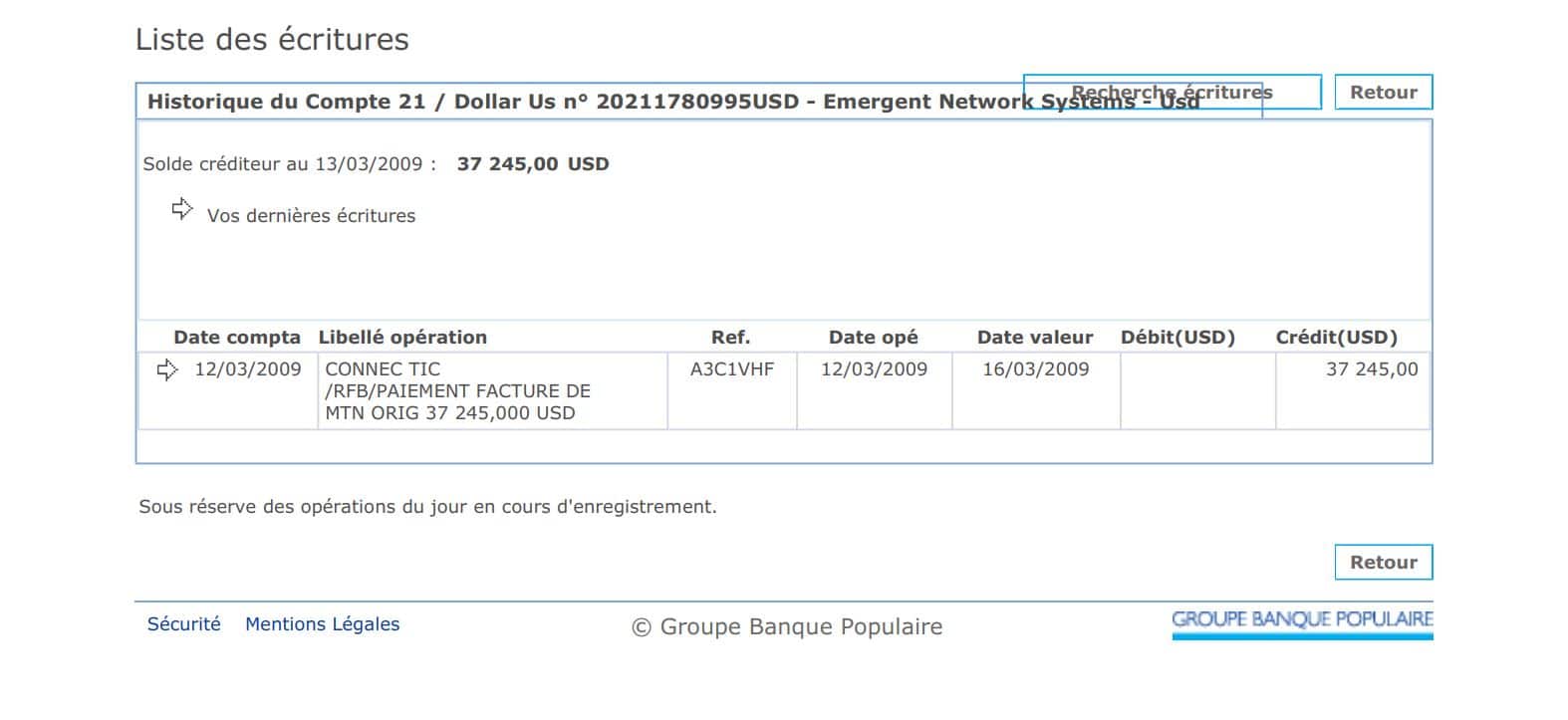Open the Sécurité link
Screen dimensions: 1568x720
coord(183,624)
